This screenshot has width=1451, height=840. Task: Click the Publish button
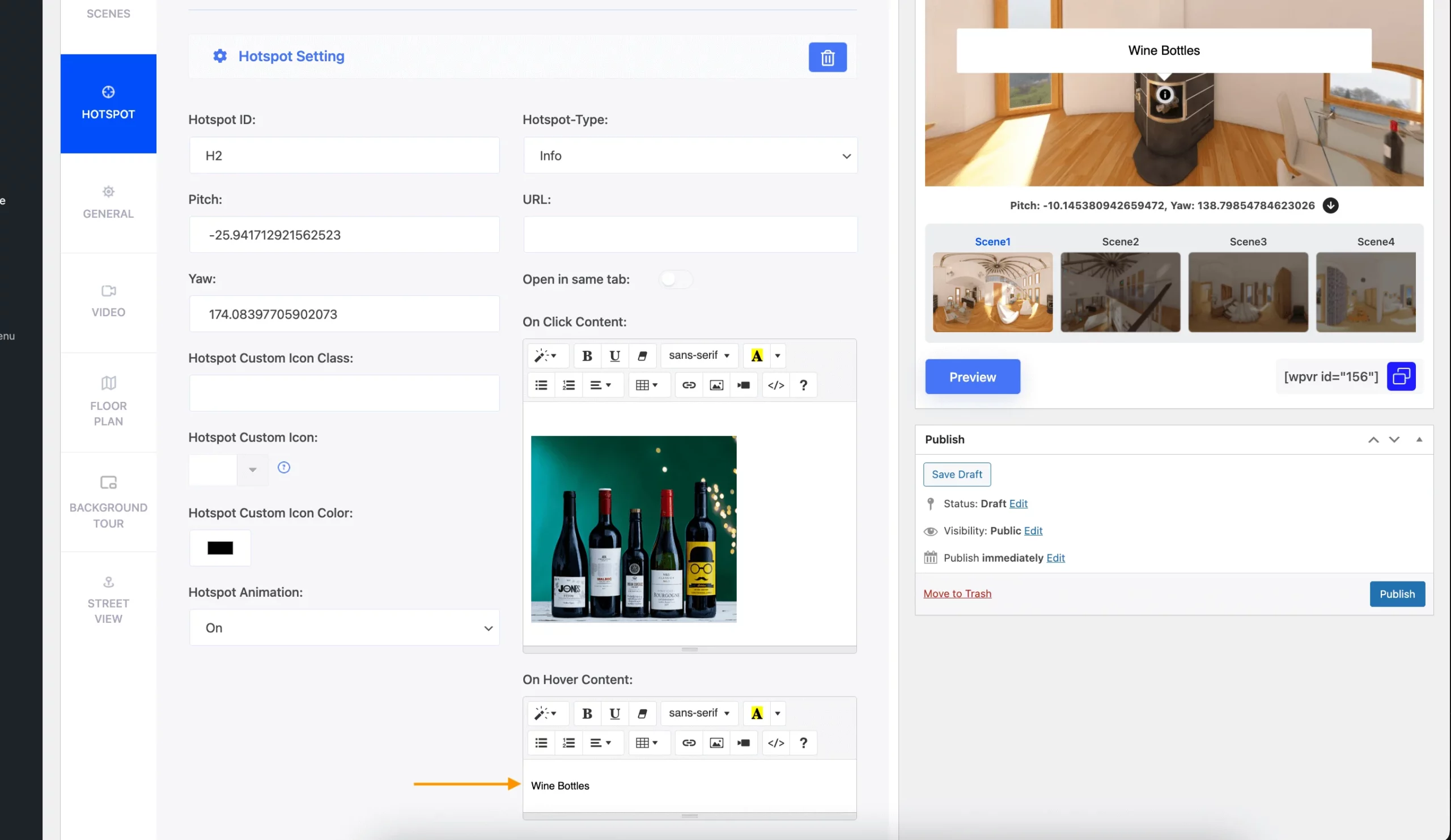coord(1397,593)
